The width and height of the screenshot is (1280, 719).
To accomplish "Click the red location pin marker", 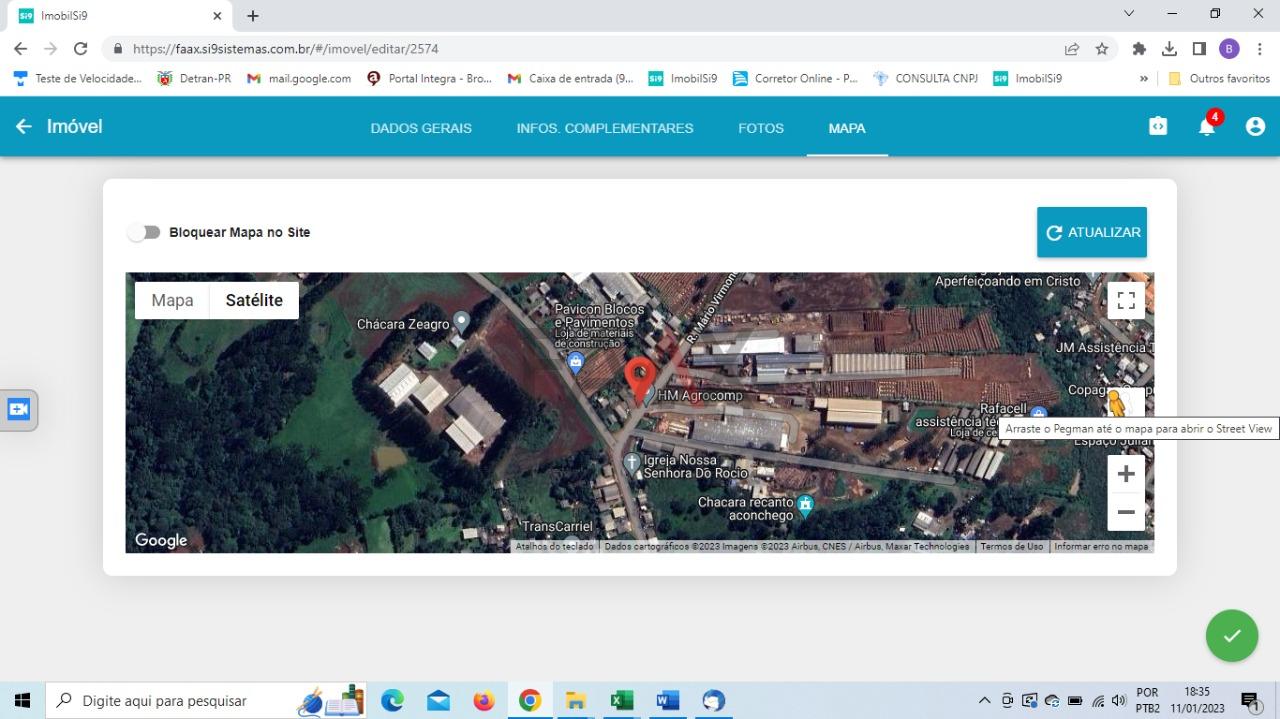I will pos(640,381).
